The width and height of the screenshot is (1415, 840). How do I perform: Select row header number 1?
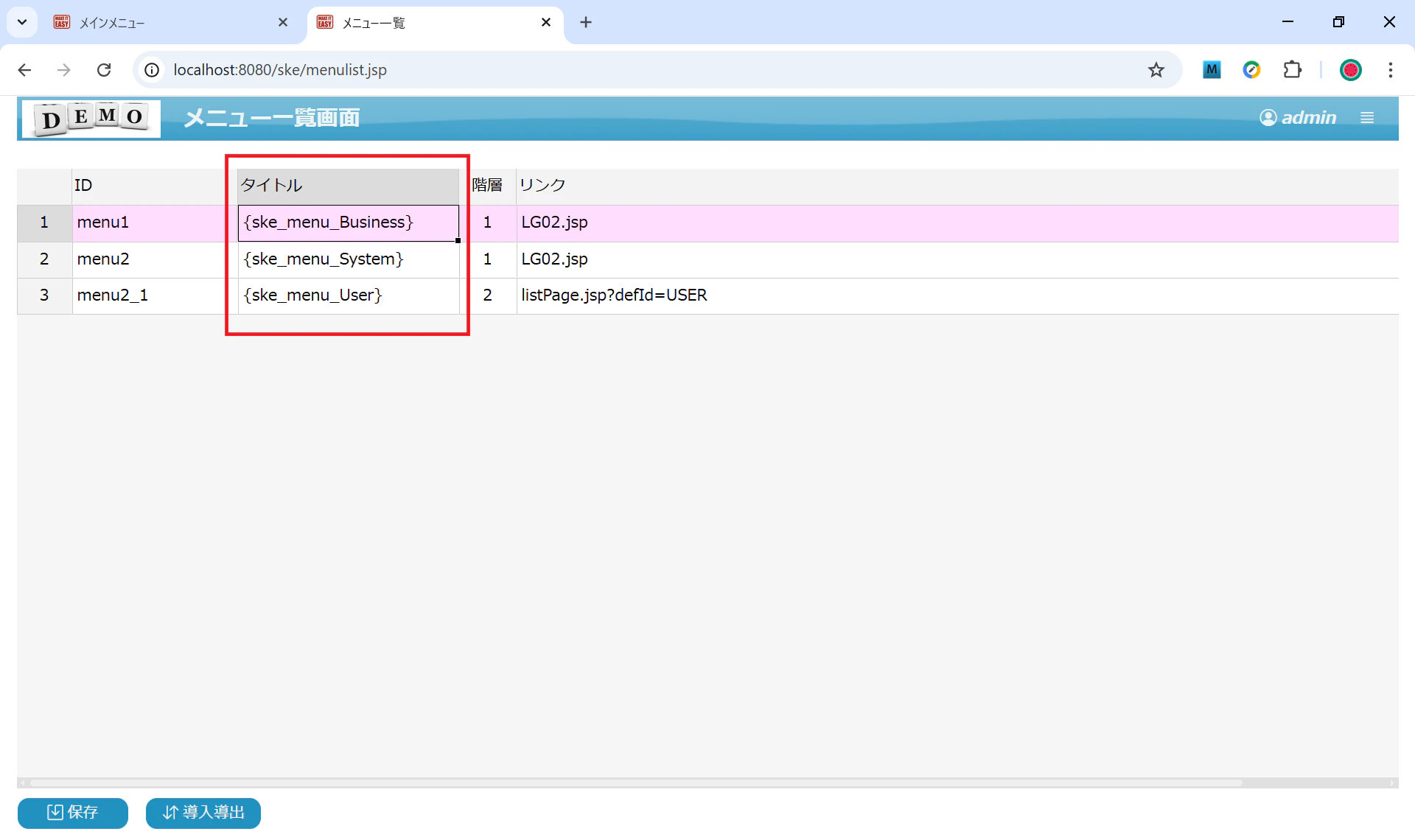[44, 223]
